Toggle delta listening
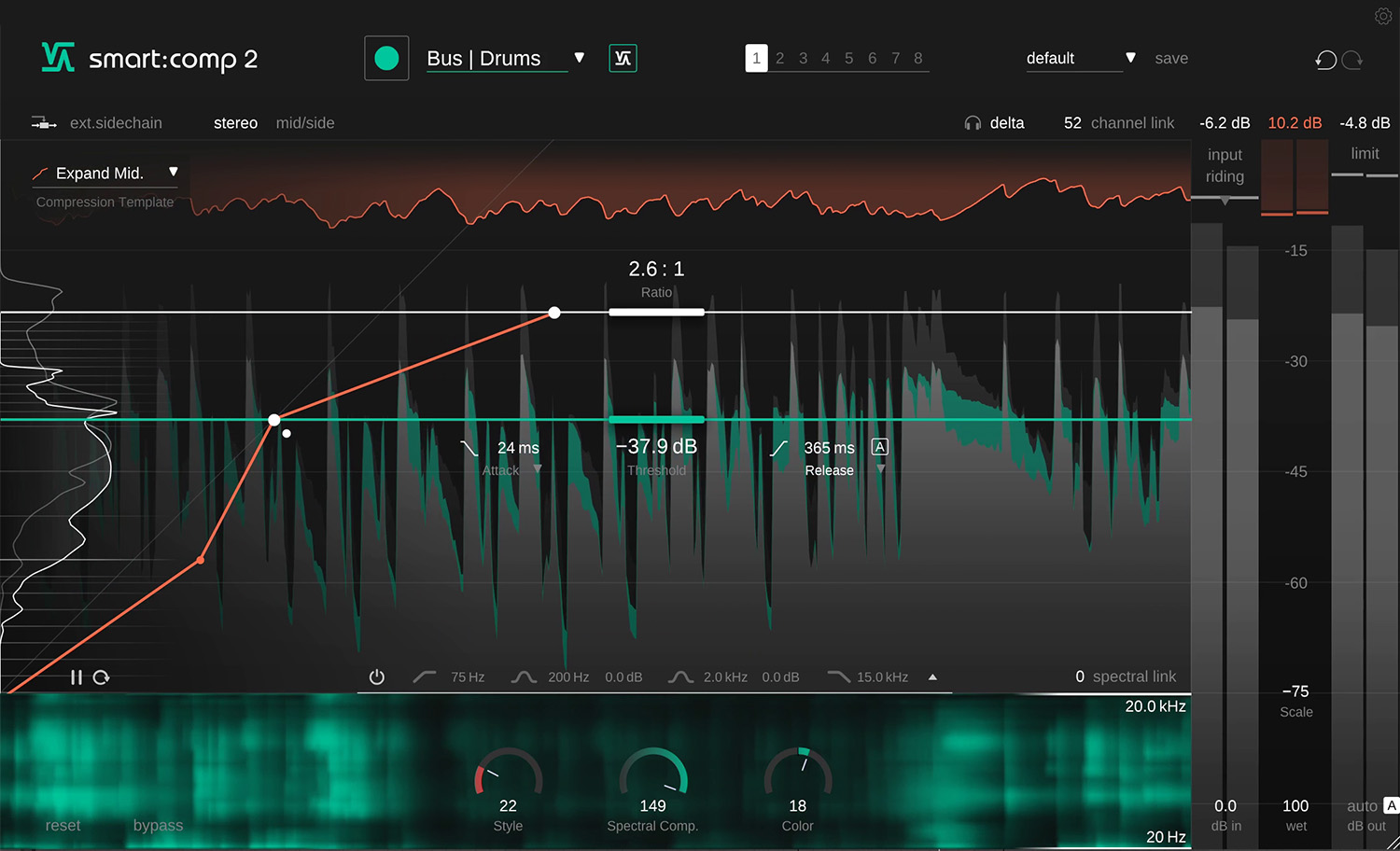 point(1007,123)
